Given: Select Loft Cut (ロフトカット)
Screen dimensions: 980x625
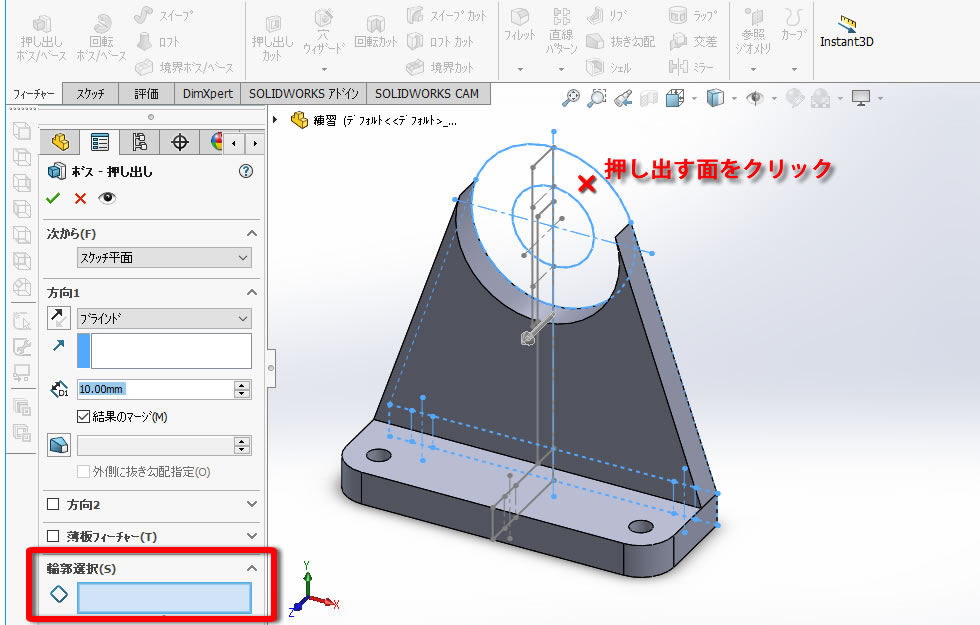Looking at the screenshot, I should coord(441,42).
